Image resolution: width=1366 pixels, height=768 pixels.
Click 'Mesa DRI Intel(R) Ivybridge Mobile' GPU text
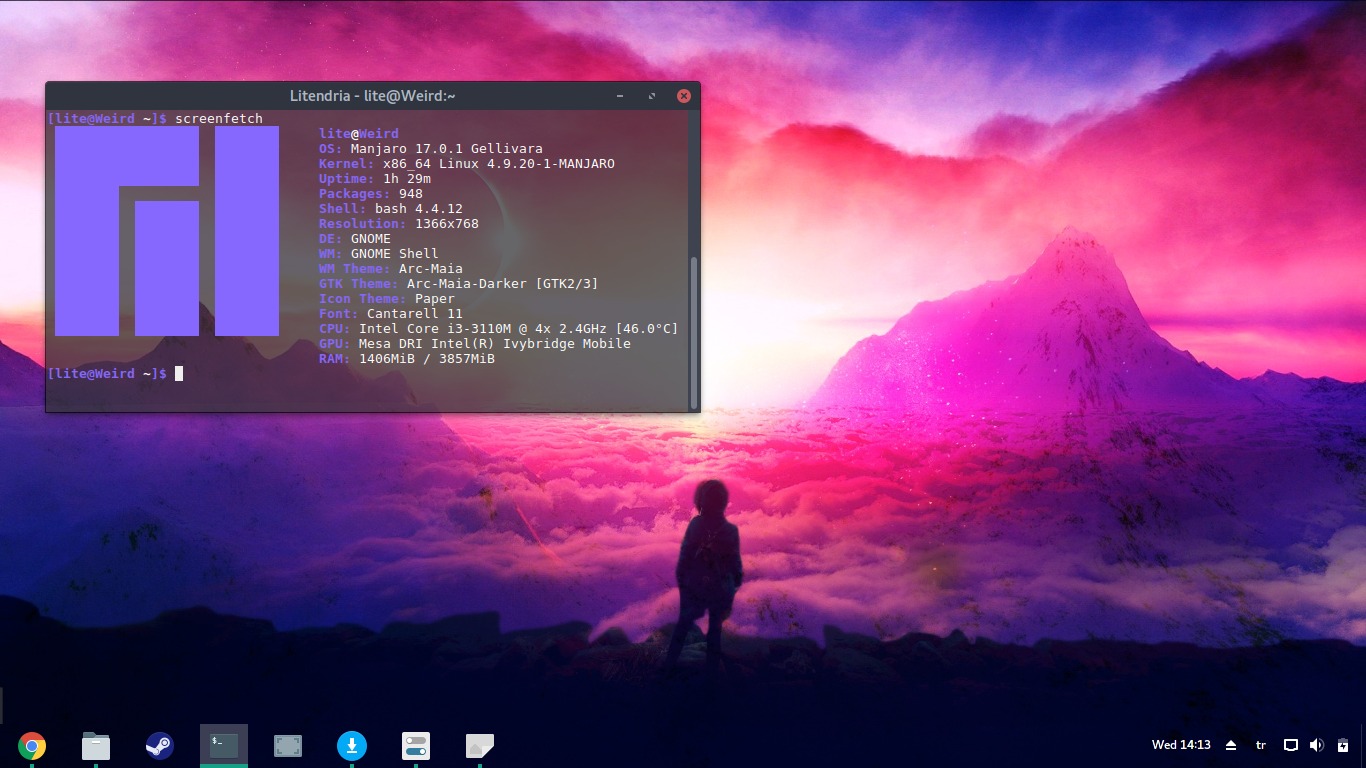495,344
